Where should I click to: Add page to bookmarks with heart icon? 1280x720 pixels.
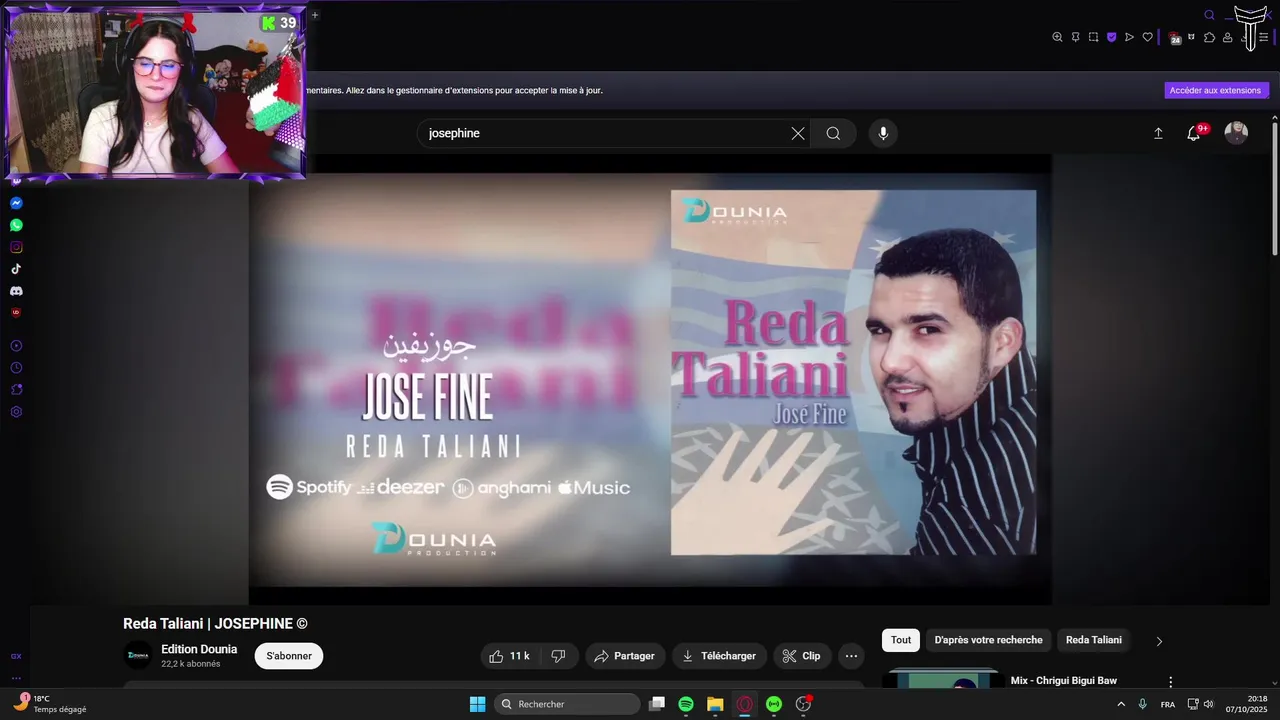pyautogui.click(x=1147, y=37)
